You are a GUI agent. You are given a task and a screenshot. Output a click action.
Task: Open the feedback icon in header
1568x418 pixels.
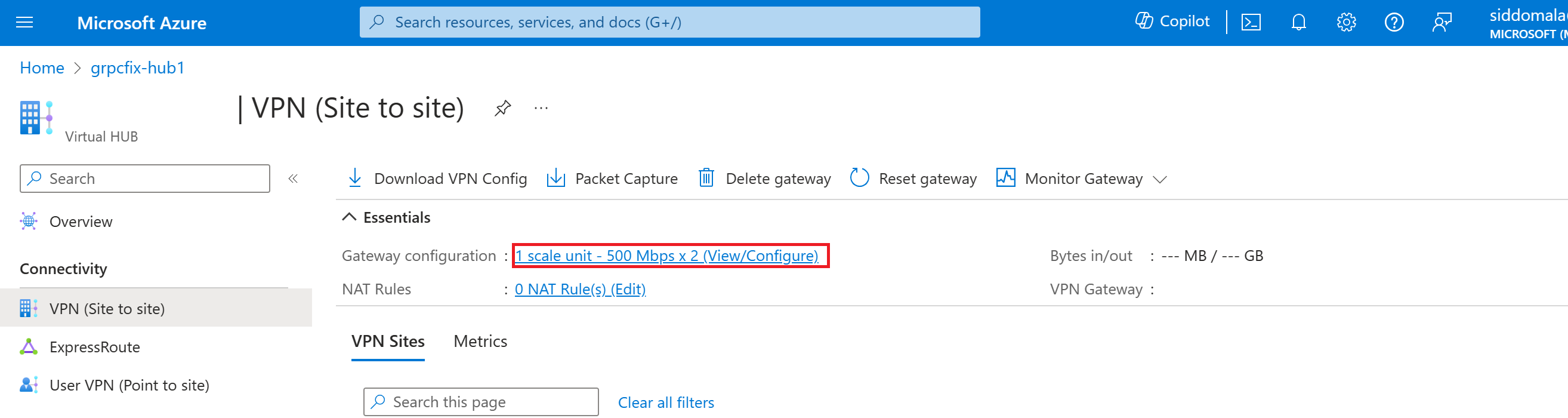pos(1442,23)
